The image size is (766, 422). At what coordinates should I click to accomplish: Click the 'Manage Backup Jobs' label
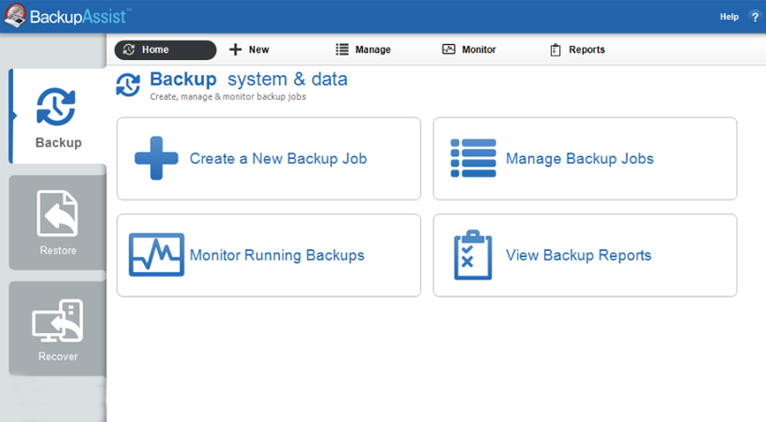(x=579, y=158)
